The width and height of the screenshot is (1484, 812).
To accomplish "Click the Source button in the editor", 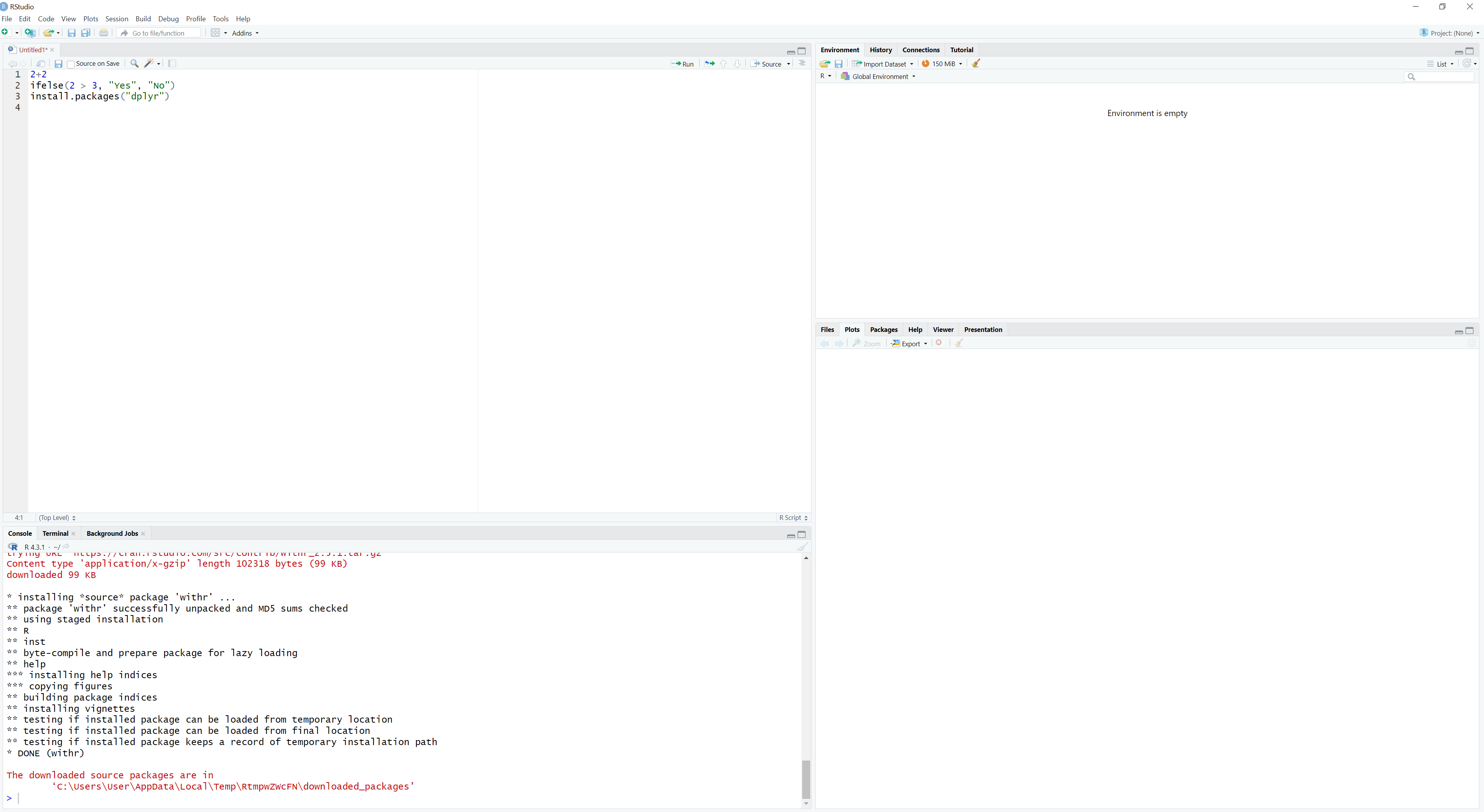I will point(767,64).
